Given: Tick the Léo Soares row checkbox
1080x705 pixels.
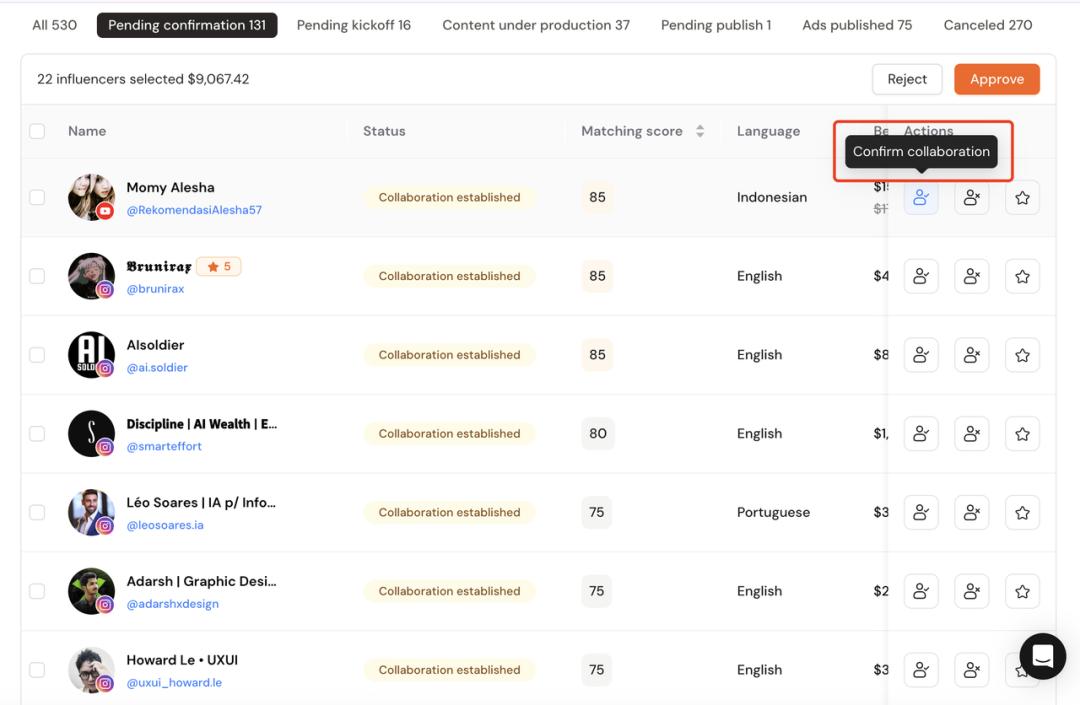Looking at the screenshot, I should click(x=37, y=512).
